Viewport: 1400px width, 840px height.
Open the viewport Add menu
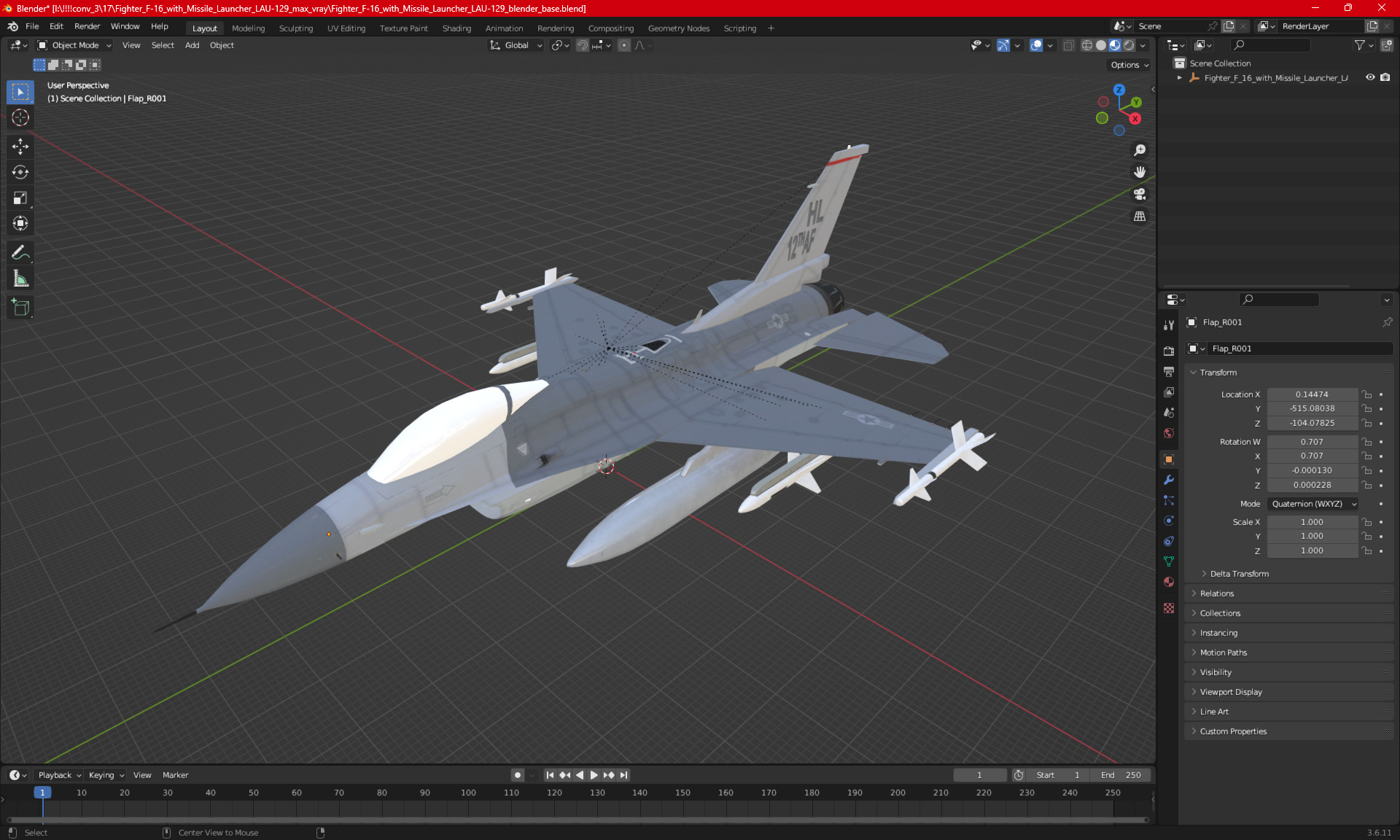pos(192,45)
